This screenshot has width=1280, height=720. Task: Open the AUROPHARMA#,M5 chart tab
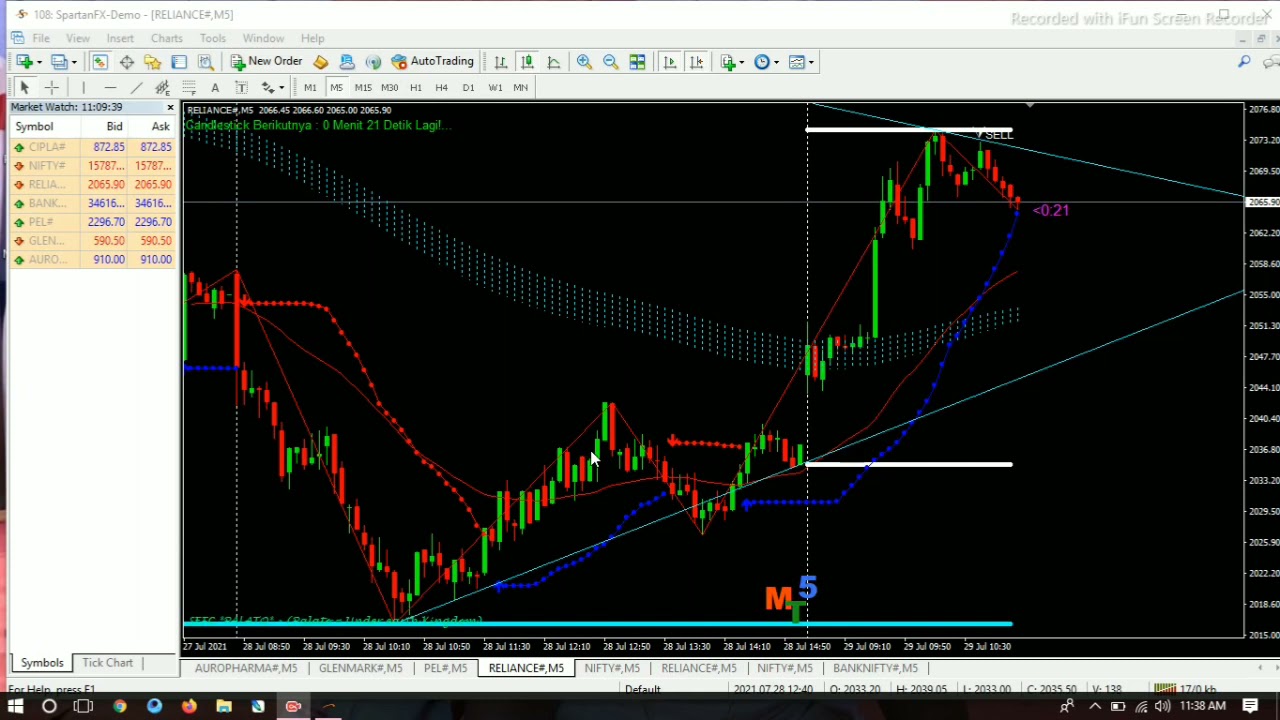tap(246, 668)
